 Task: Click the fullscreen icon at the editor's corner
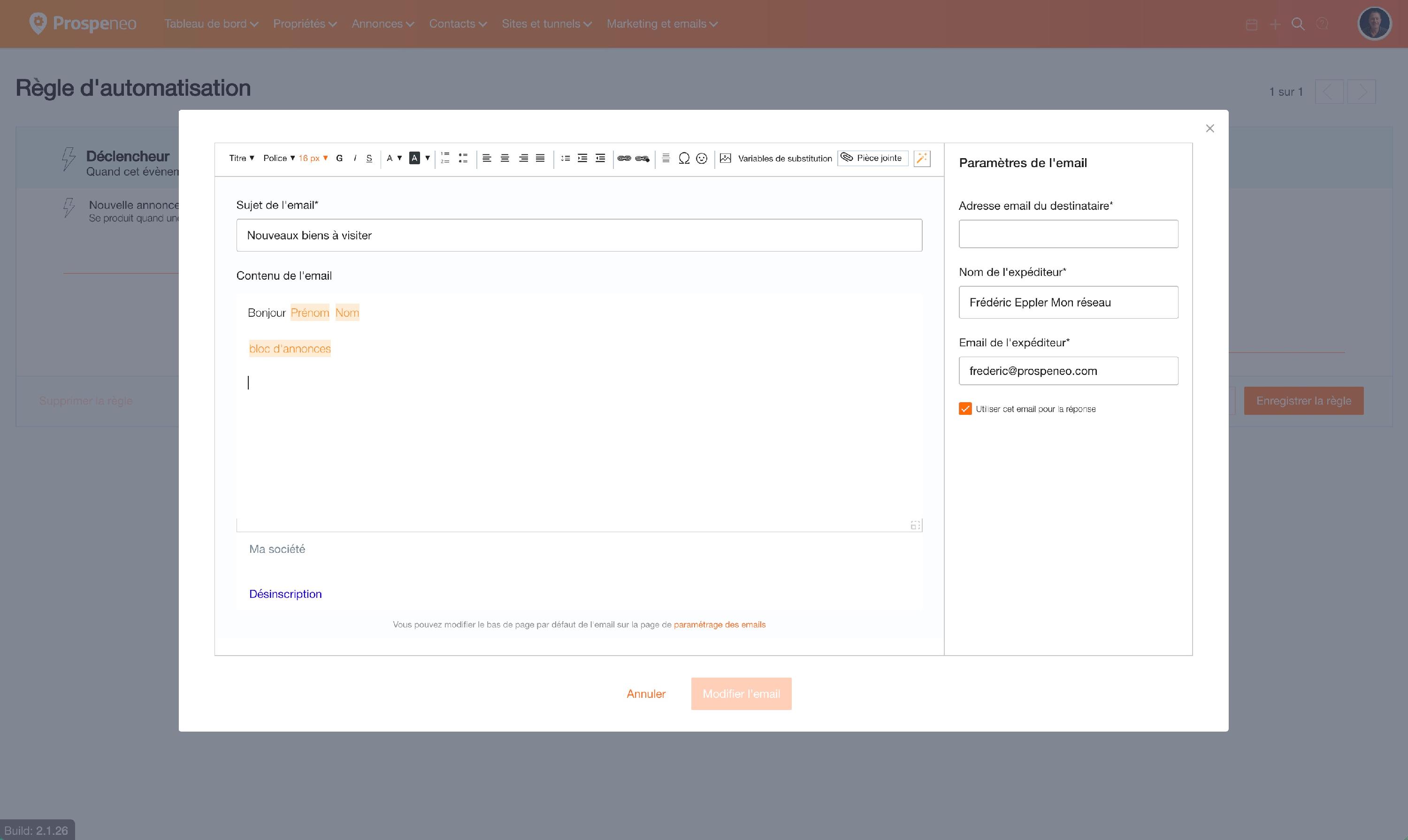[x=915, y=525]
